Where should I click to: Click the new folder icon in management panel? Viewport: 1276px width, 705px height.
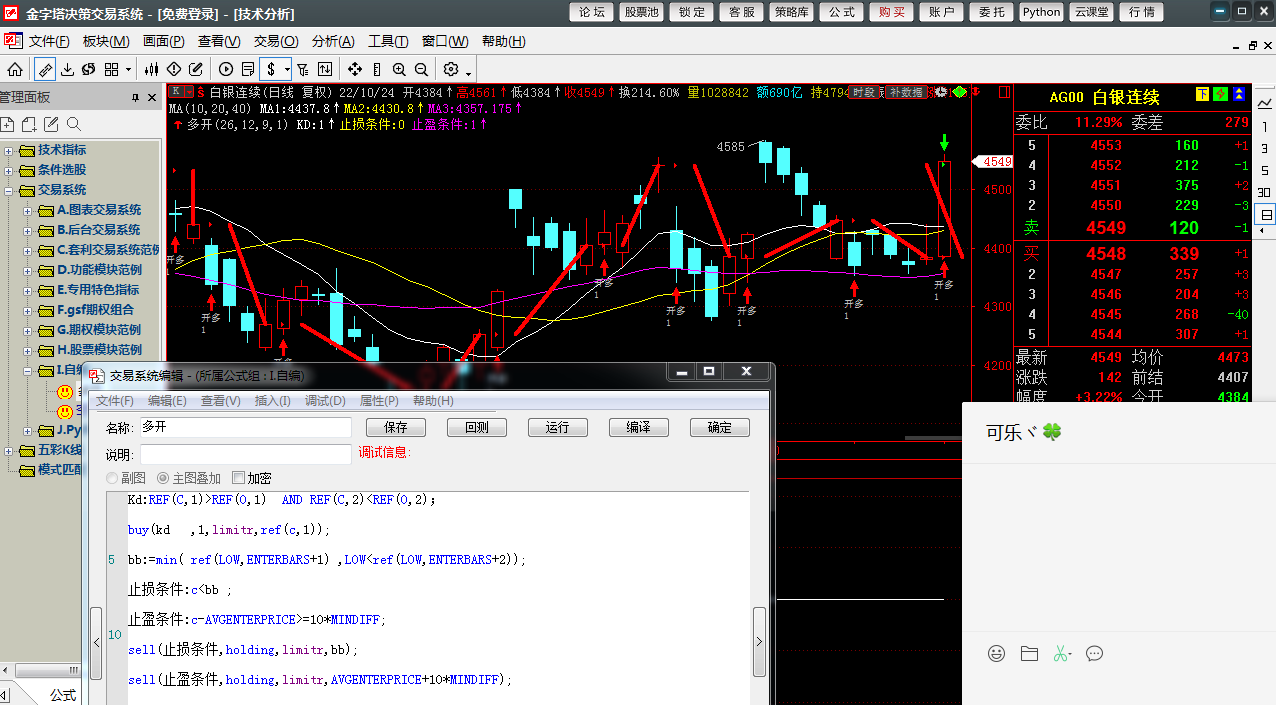pos(29,124)
